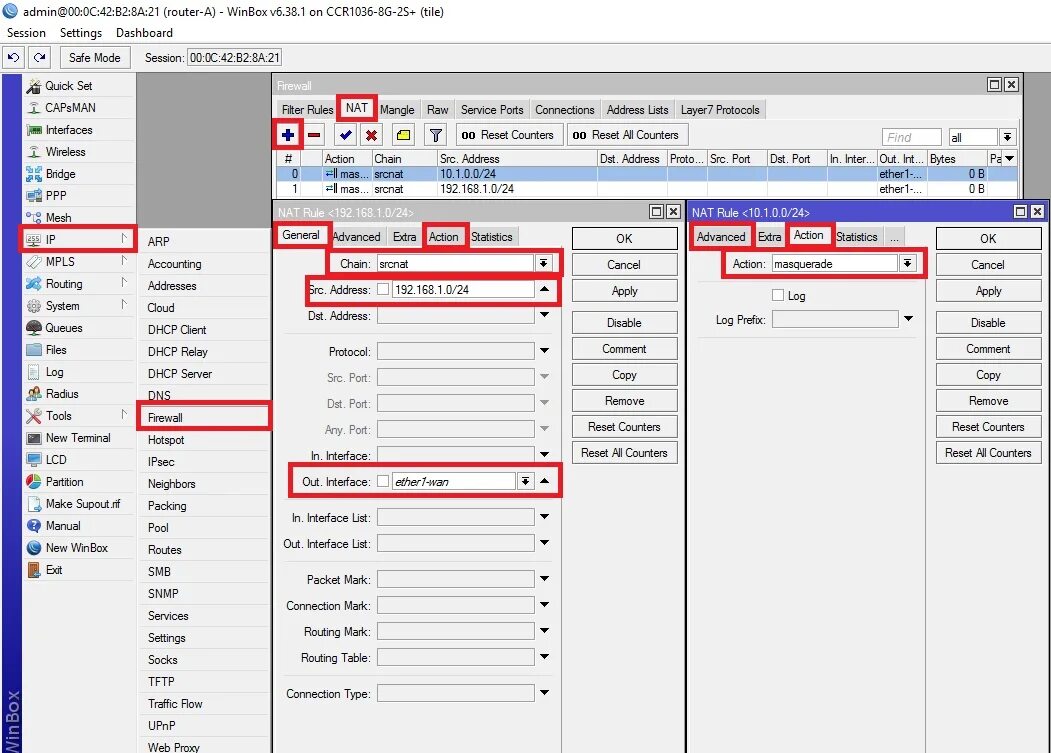This screenshot has height=753, width=1051.
Task: Click the blue plus add rule icon
Action: click(x=288, y=135)
